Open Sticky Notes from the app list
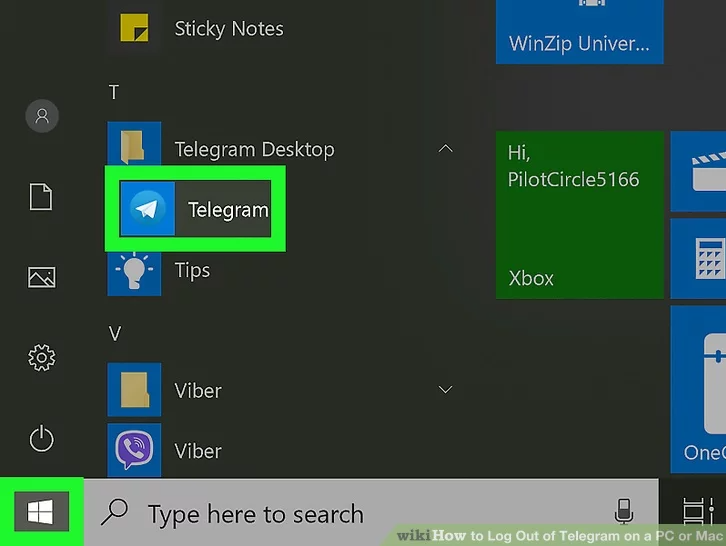The image size is (726, 546). [x=201, y=29]
